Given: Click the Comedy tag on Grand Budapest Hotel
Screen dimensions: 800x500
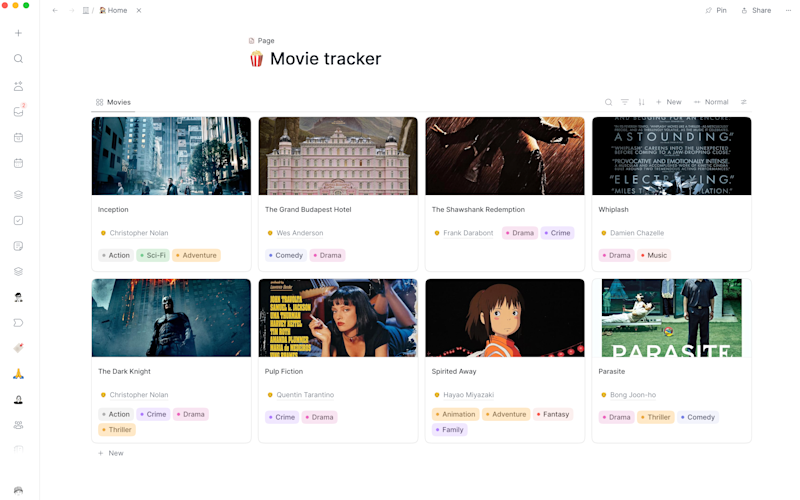Looking at the screenshot, I should (x=286, y=256).
